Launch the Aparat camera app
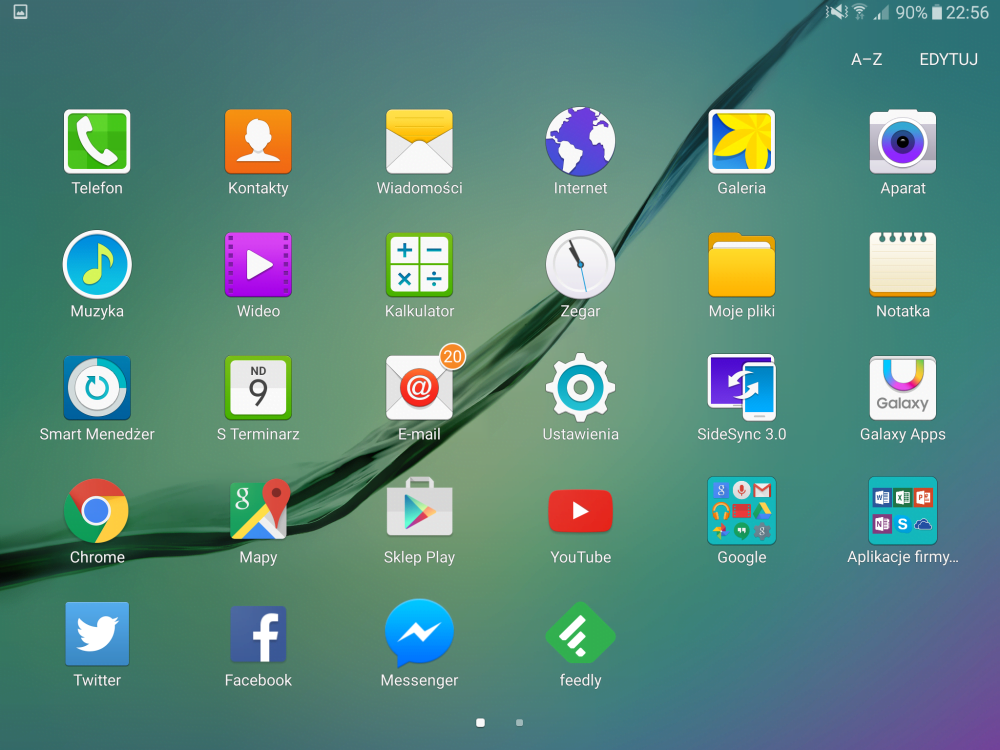 pyautogui.click(x=902, y=142)
